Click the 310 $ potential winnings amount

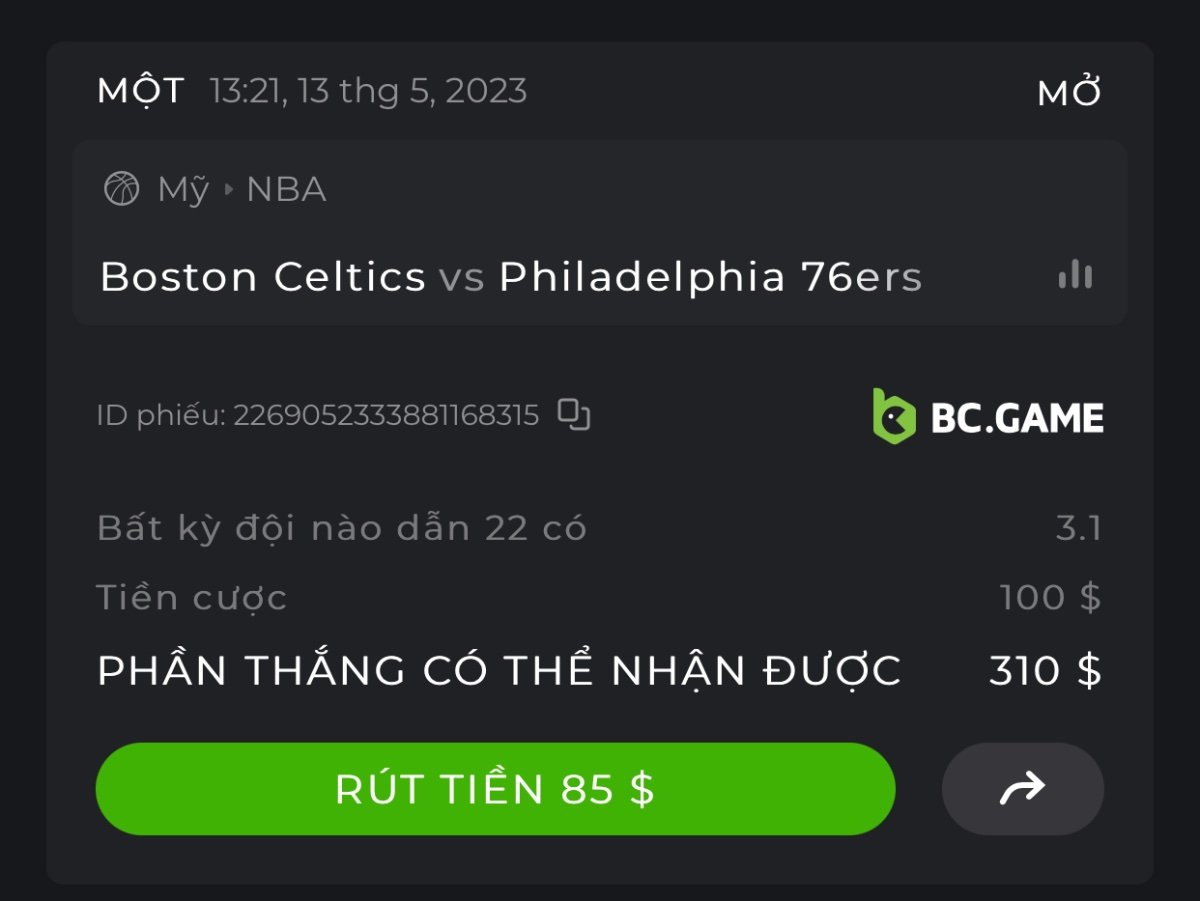(x=1044, y=671)
